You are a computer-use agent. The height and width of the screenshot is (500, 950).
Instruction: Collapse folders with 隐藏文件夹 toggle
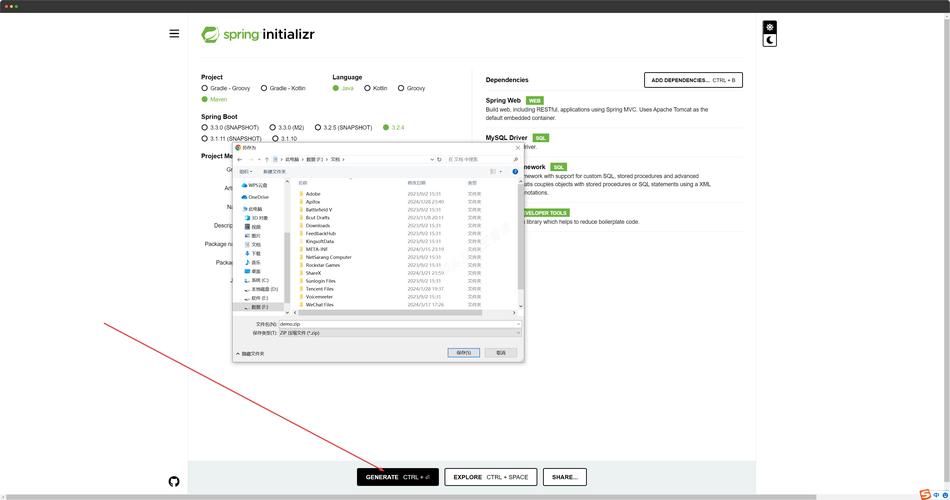[250, 353]
